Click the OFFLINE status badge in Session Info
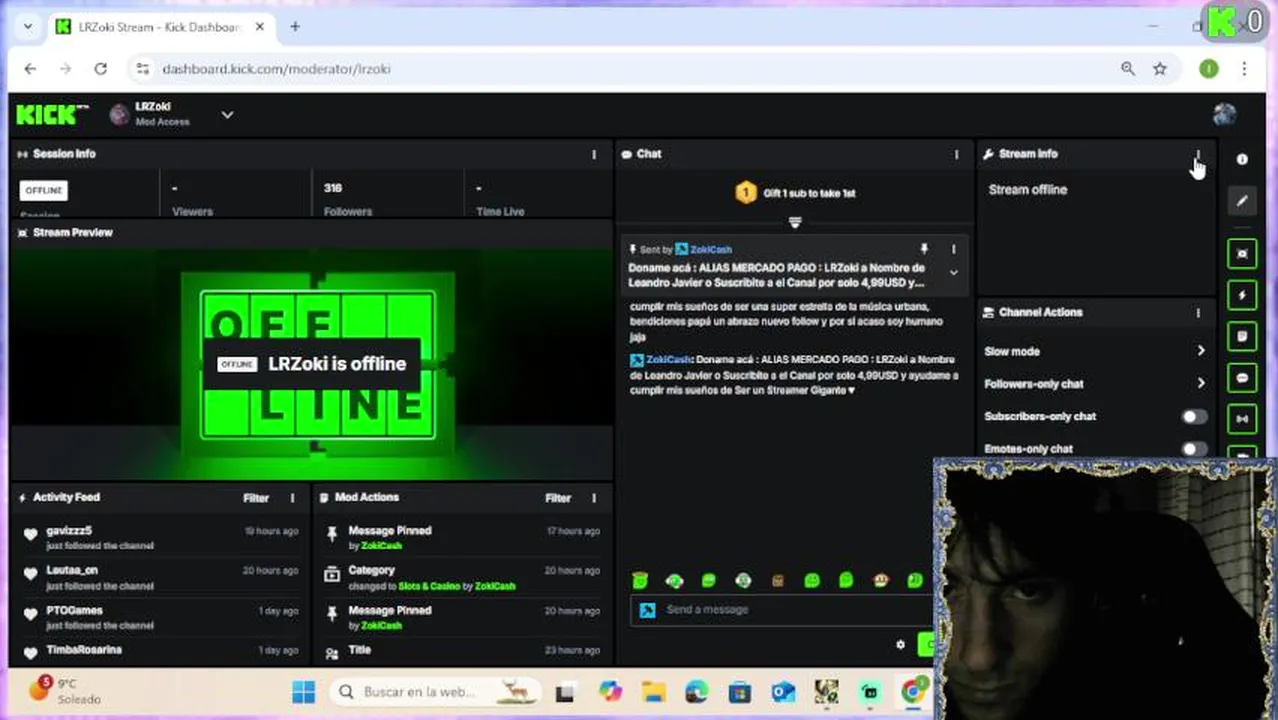The width and height of the screenshot is (1278, 720). tap(43, 190)
